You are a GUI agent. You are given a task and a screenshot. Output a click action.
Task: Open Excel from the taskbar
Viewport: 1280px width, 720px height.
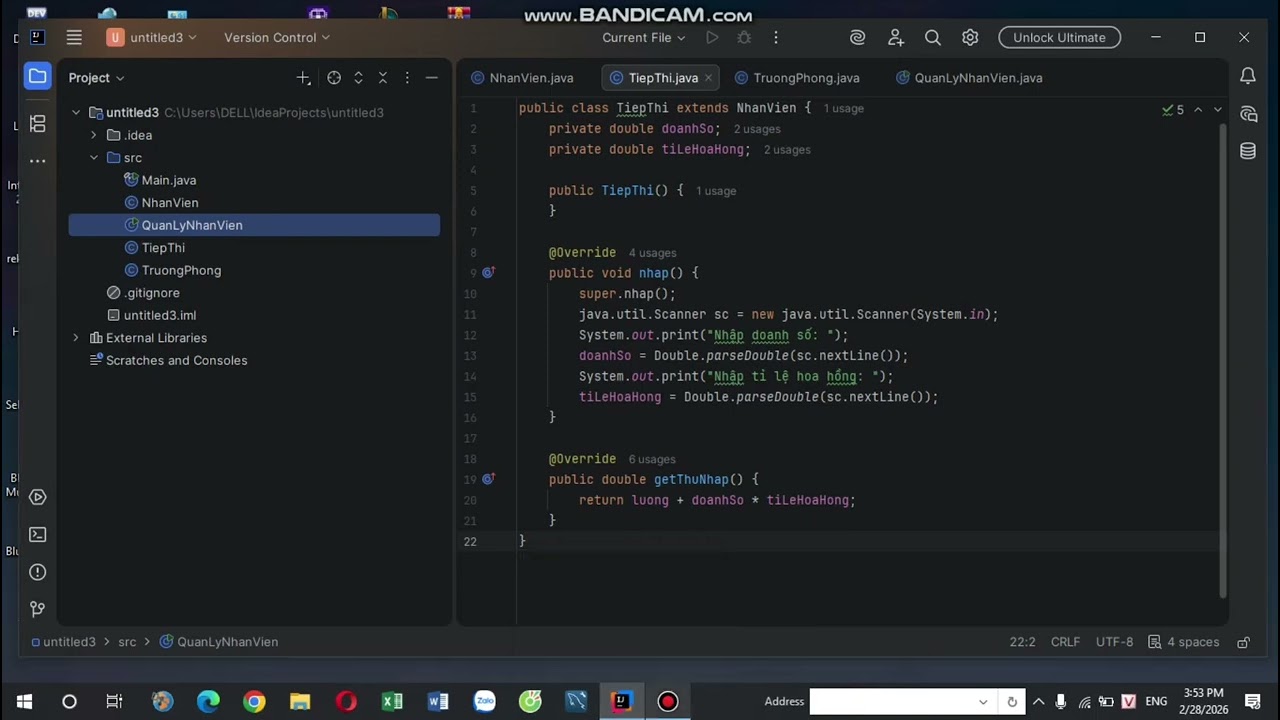[392, 701]
